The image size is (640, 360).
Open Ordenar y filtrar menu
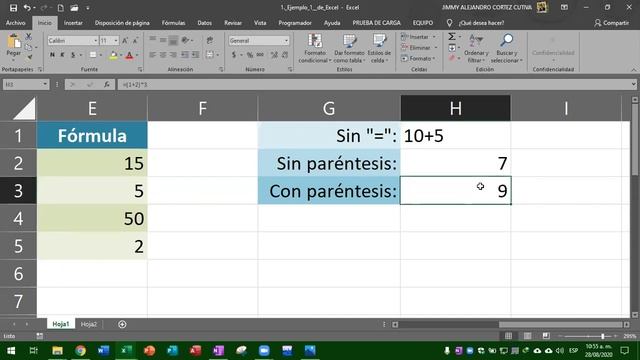[x=476, y=49]
